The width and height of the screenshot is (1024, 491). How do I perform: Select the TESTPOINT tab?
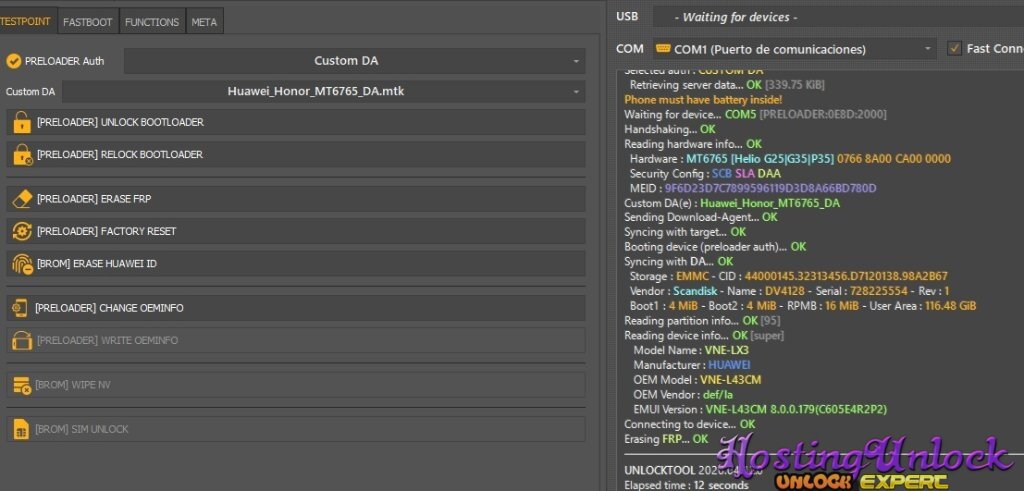[26, 21]
